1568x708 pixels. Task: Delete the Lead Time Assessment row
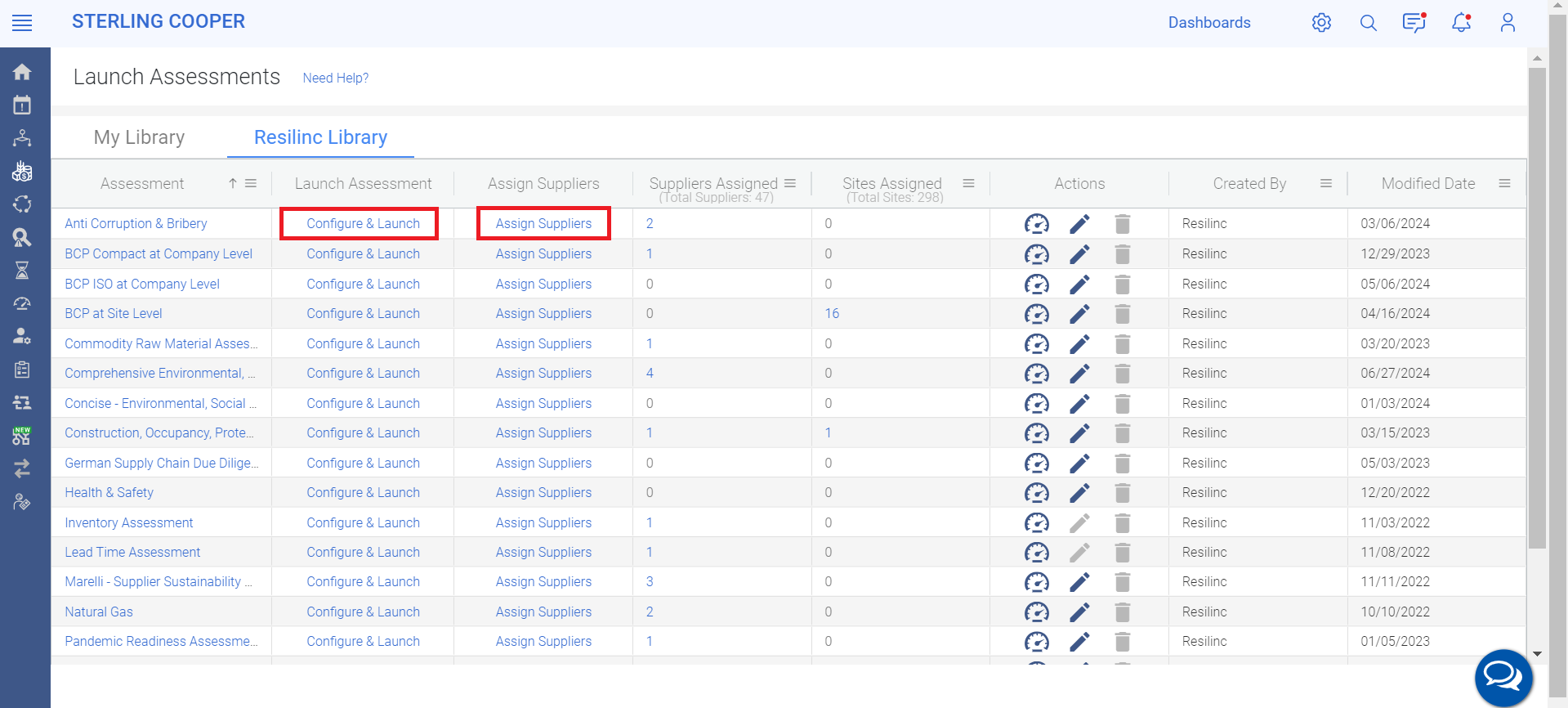click(1123, 553)
